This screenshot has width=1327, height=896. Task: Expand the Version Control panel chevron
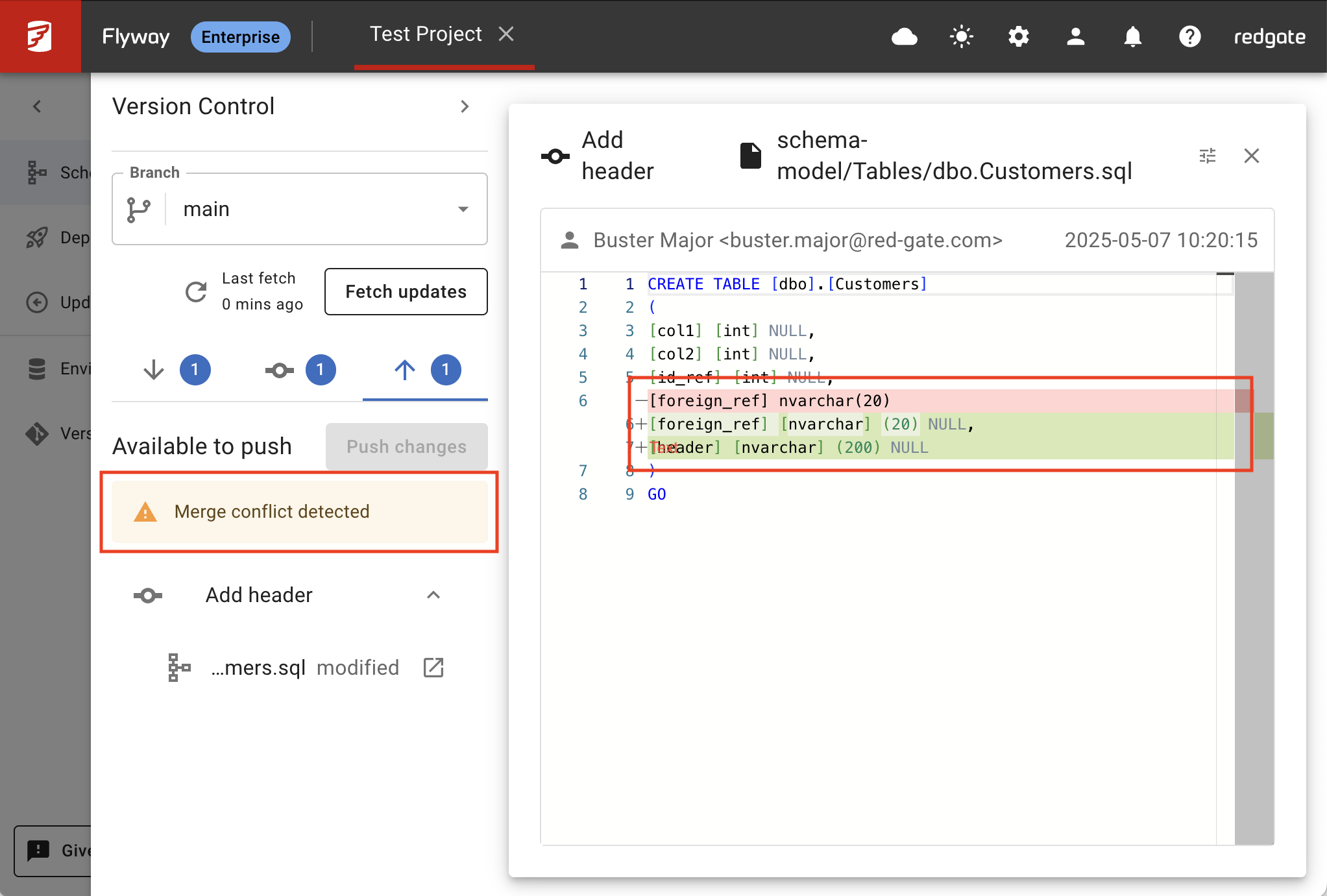465,106
